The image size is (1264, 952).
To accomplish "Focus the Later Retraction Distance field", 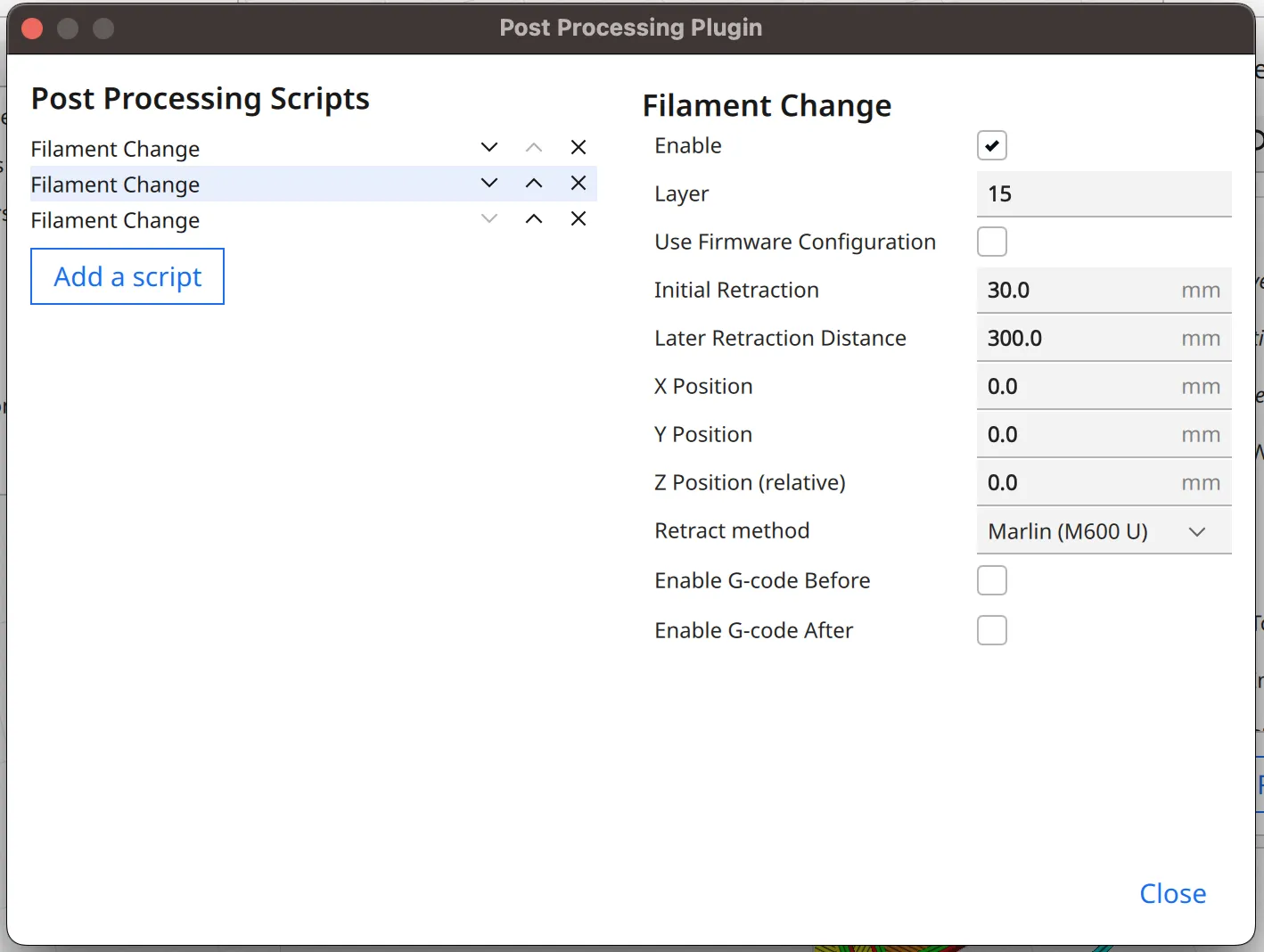I will [1079, 339].
